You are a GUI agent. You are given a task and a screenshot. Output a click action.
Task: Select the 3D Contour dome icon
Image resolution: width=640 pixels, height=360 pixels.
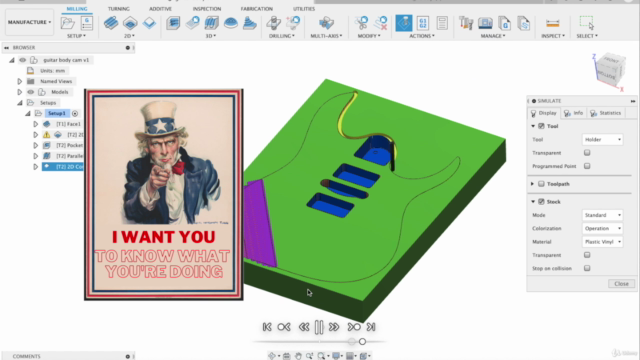pyautogui.click(x=231, y=23)
